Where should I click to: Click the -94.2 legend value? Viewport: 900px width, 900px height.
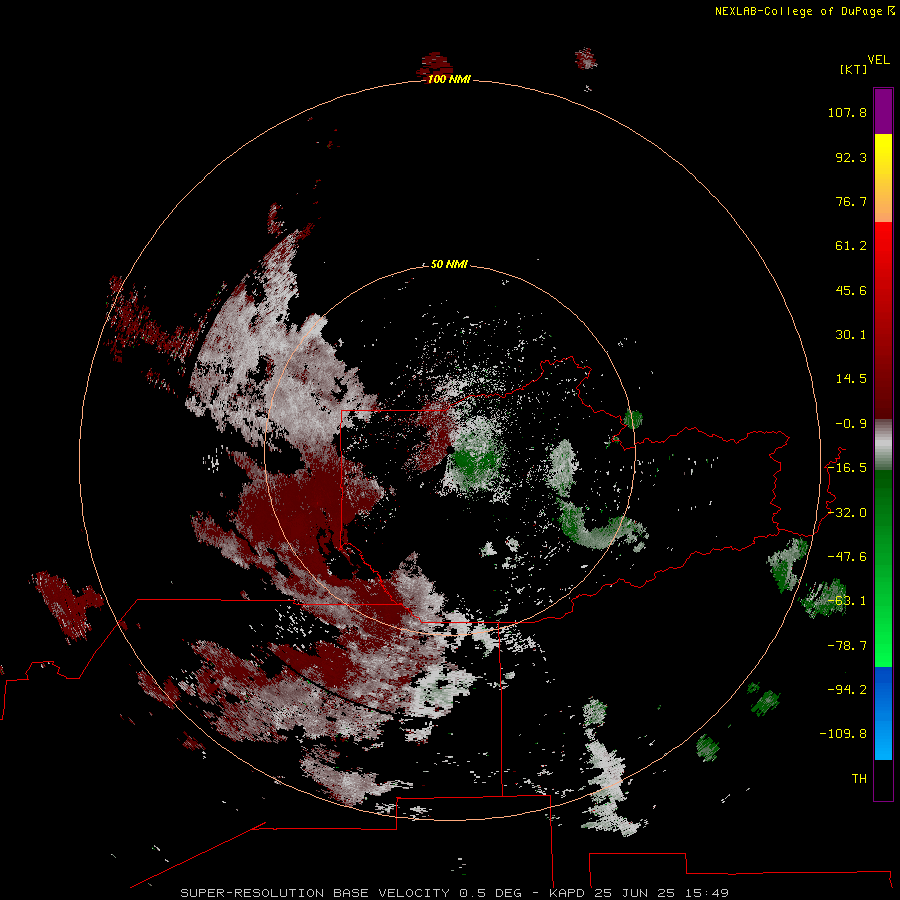pos(847,689)
